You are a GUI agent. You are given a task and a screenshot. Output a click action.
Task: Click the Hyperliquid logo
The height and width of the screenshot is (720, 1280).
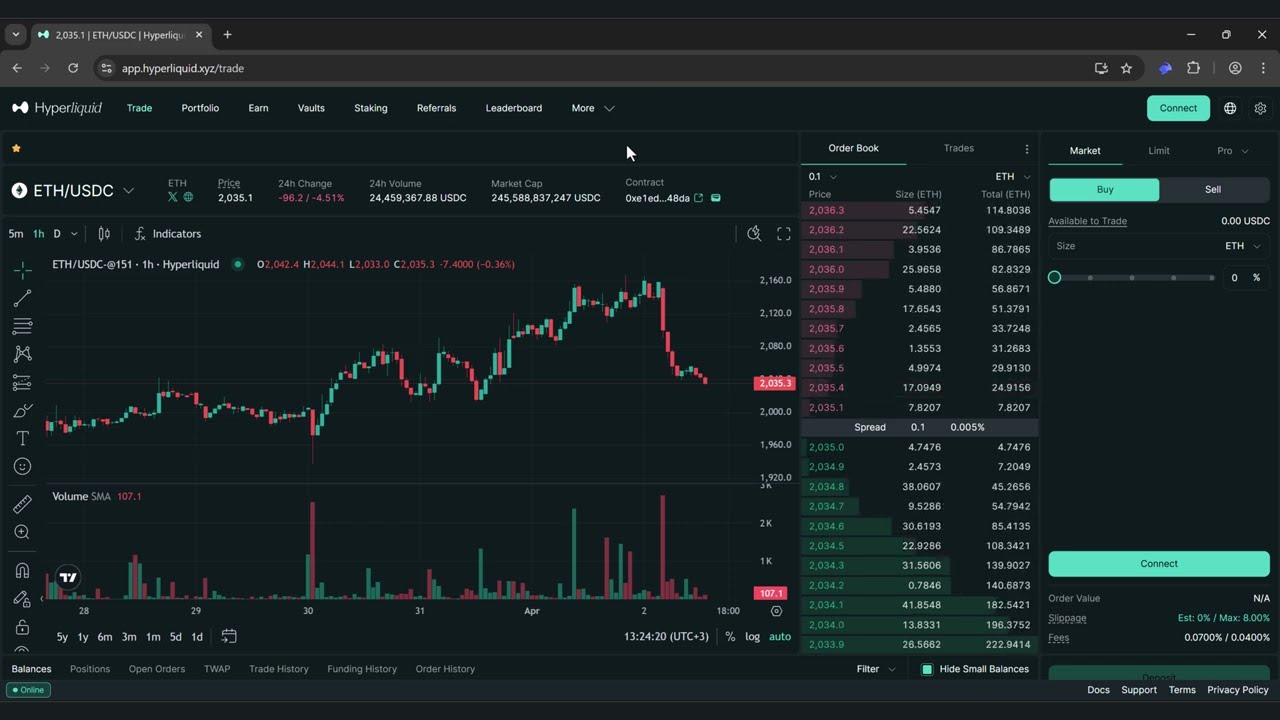[x=57, y=108]
